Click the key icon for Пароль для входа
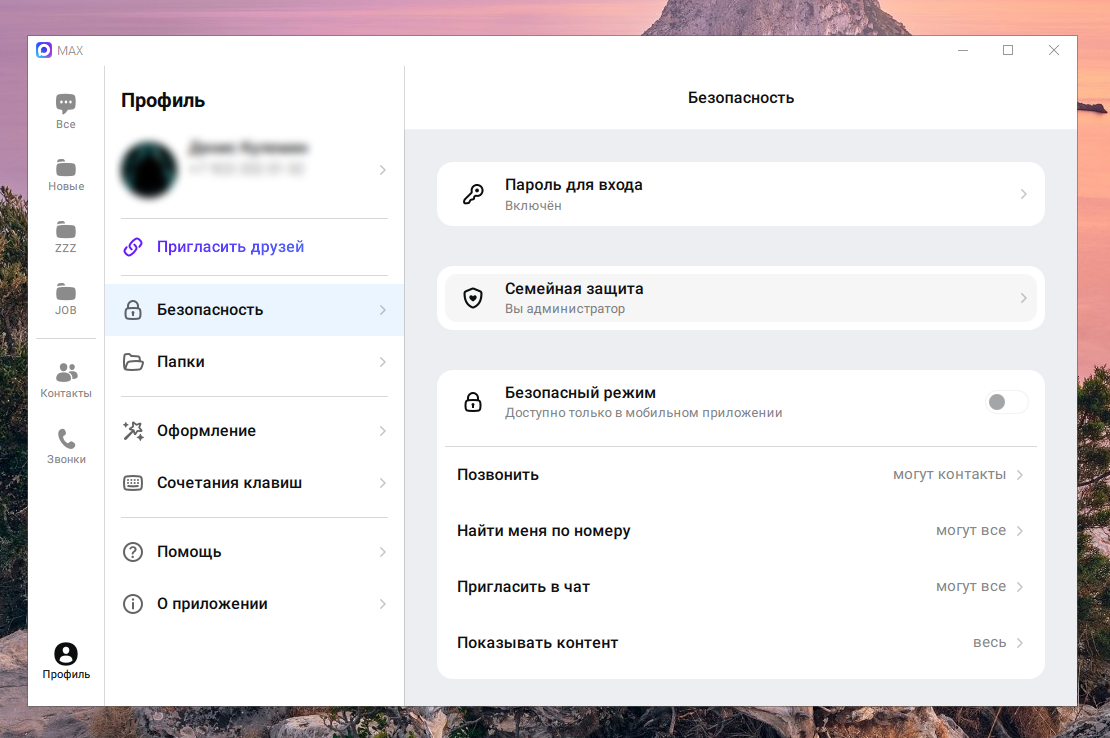The image size is (1110, 738). click(x=473, y=194)
